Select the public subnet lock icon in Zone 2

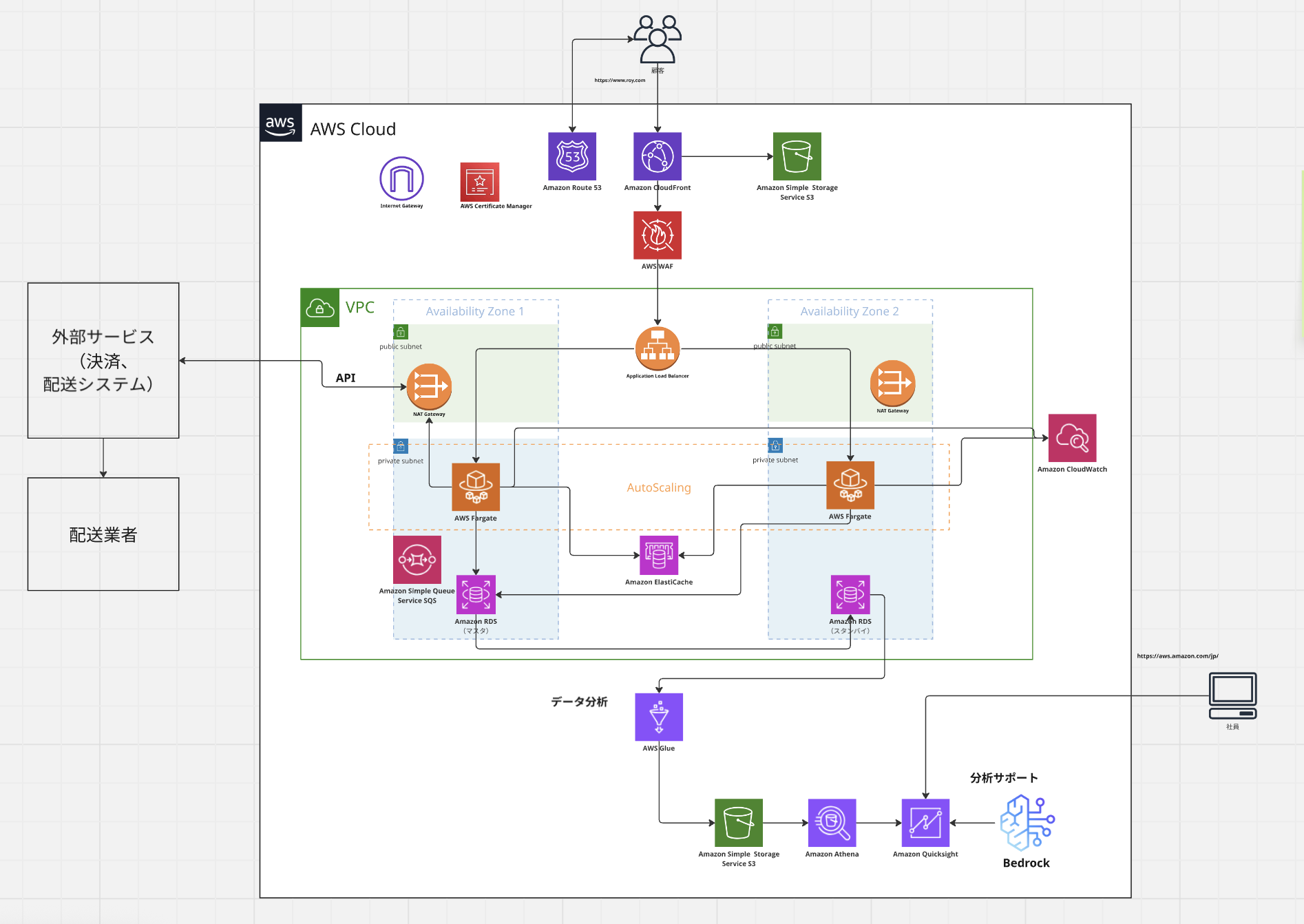click(x=775, y=331)
